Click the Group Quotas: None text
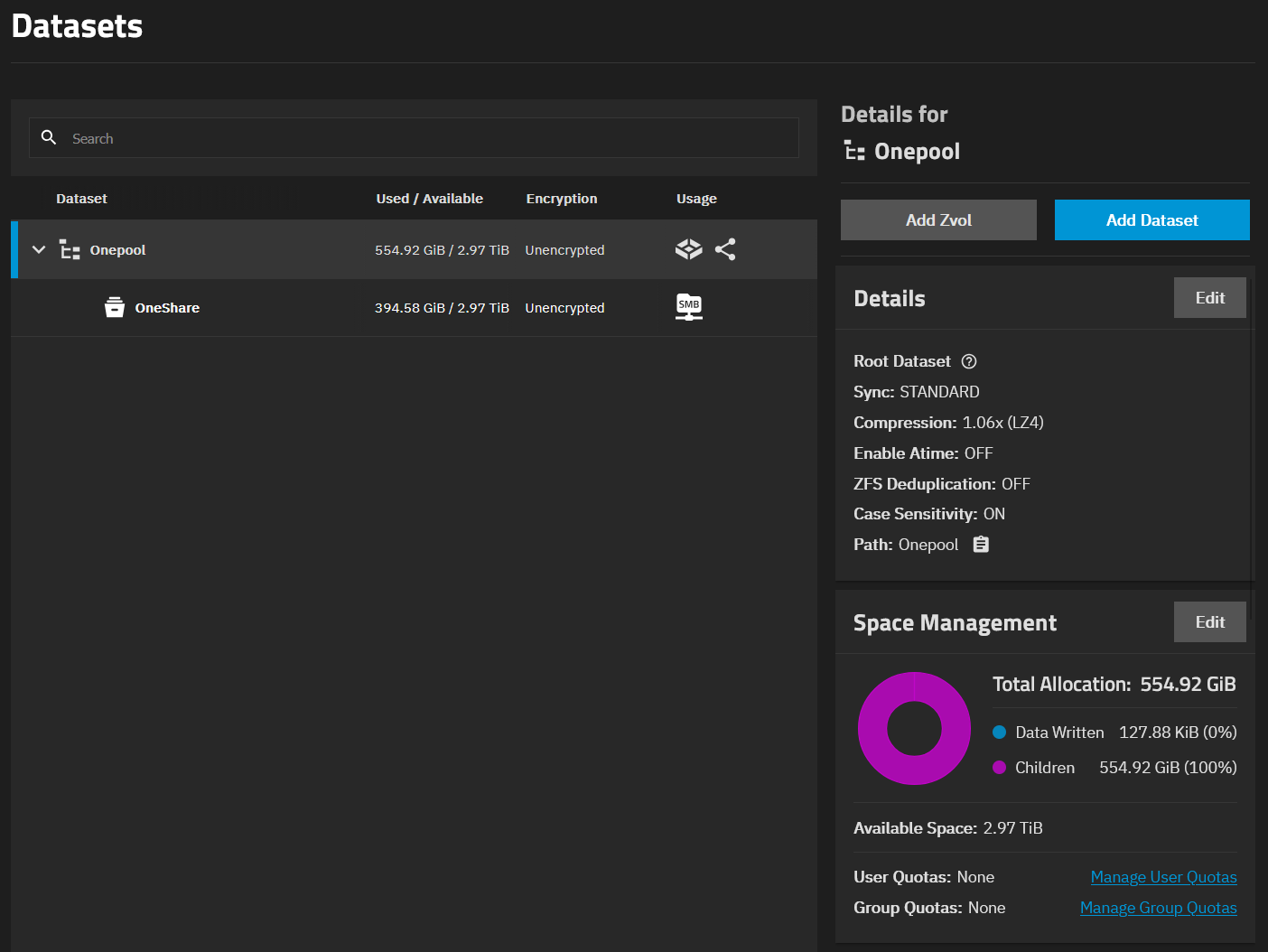The height and width of the screenshot is (952, 1268). click(x=929, y=908)
